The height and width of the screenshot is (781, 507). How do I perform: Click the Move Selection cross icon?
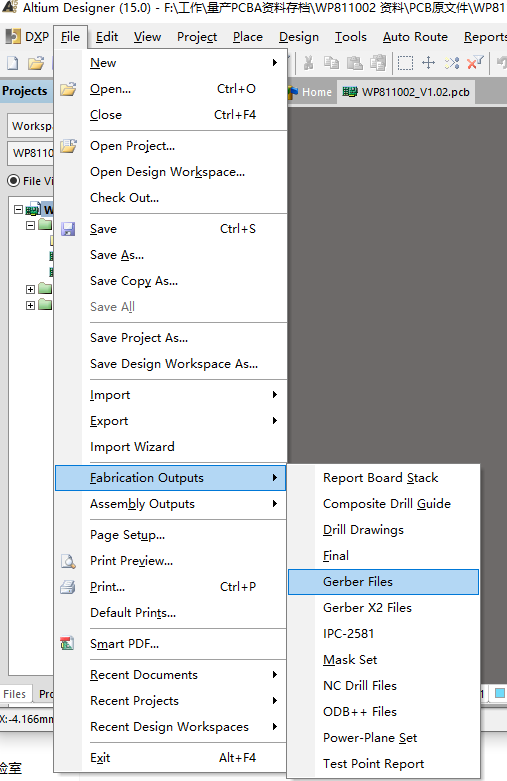tap(428, 63)
